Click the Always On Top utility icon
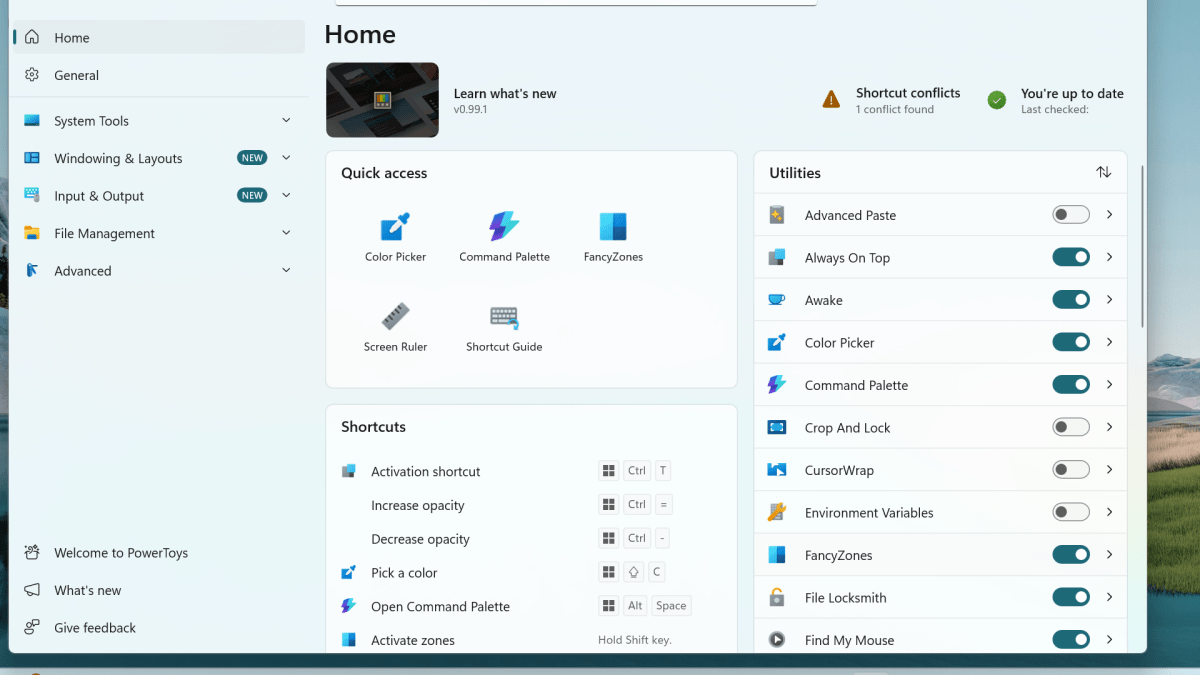This screenshot has height=675, width=1200. tap(777, 258)
